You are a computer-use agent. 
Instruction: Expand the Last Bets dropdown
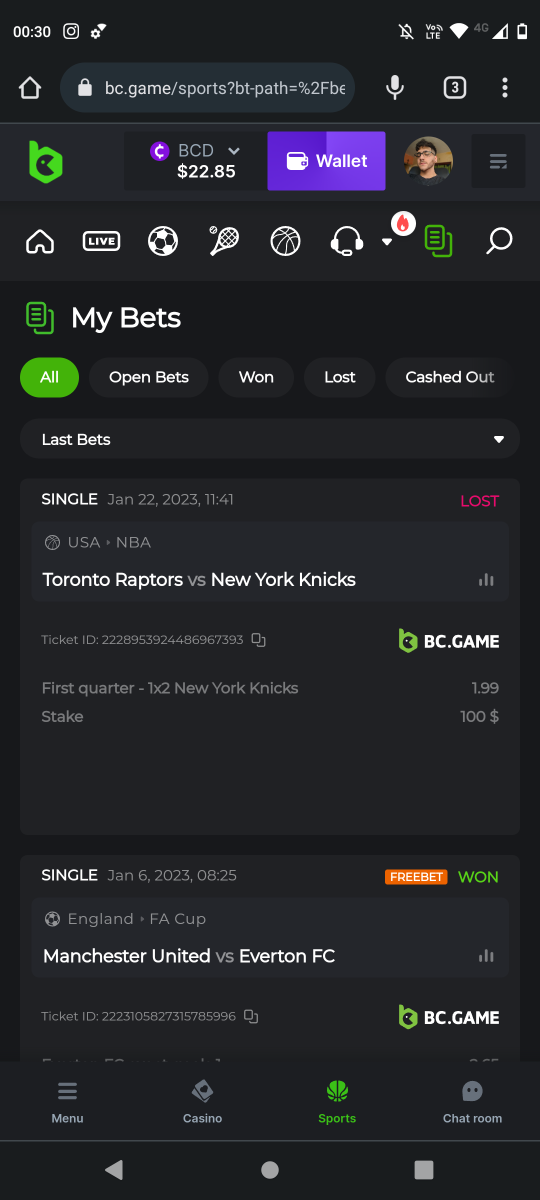pyautogui.click(x=270, y=439)
